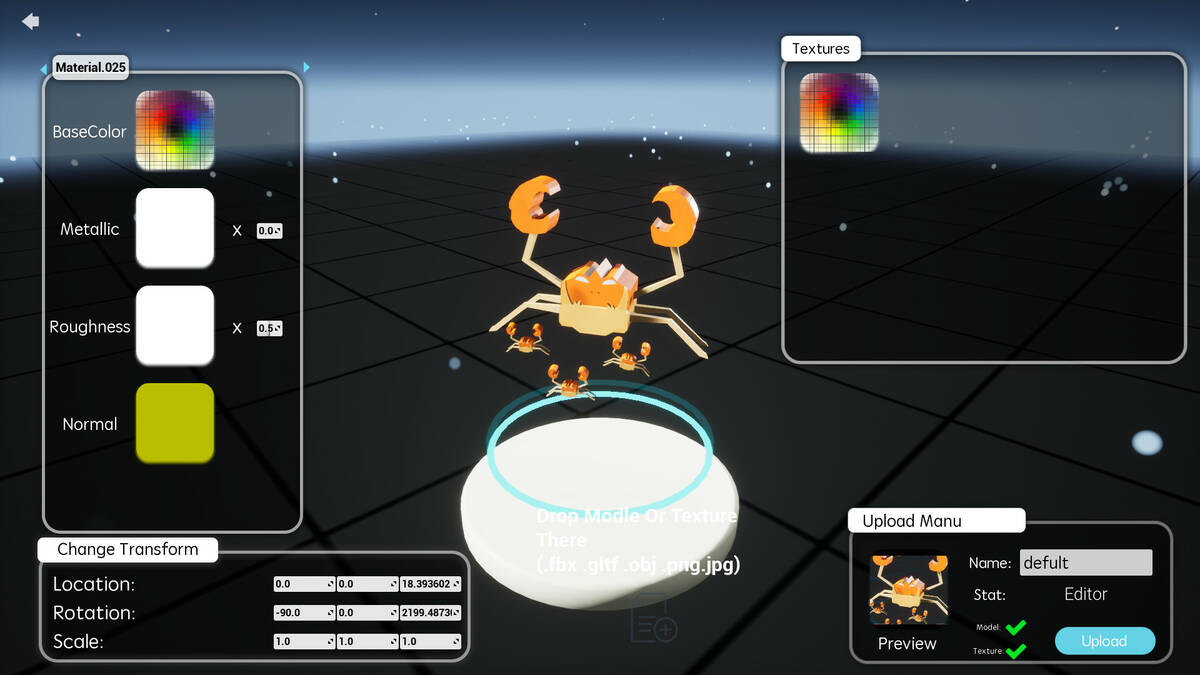Edit the Metallic multiplier value field

coord(269,231)
